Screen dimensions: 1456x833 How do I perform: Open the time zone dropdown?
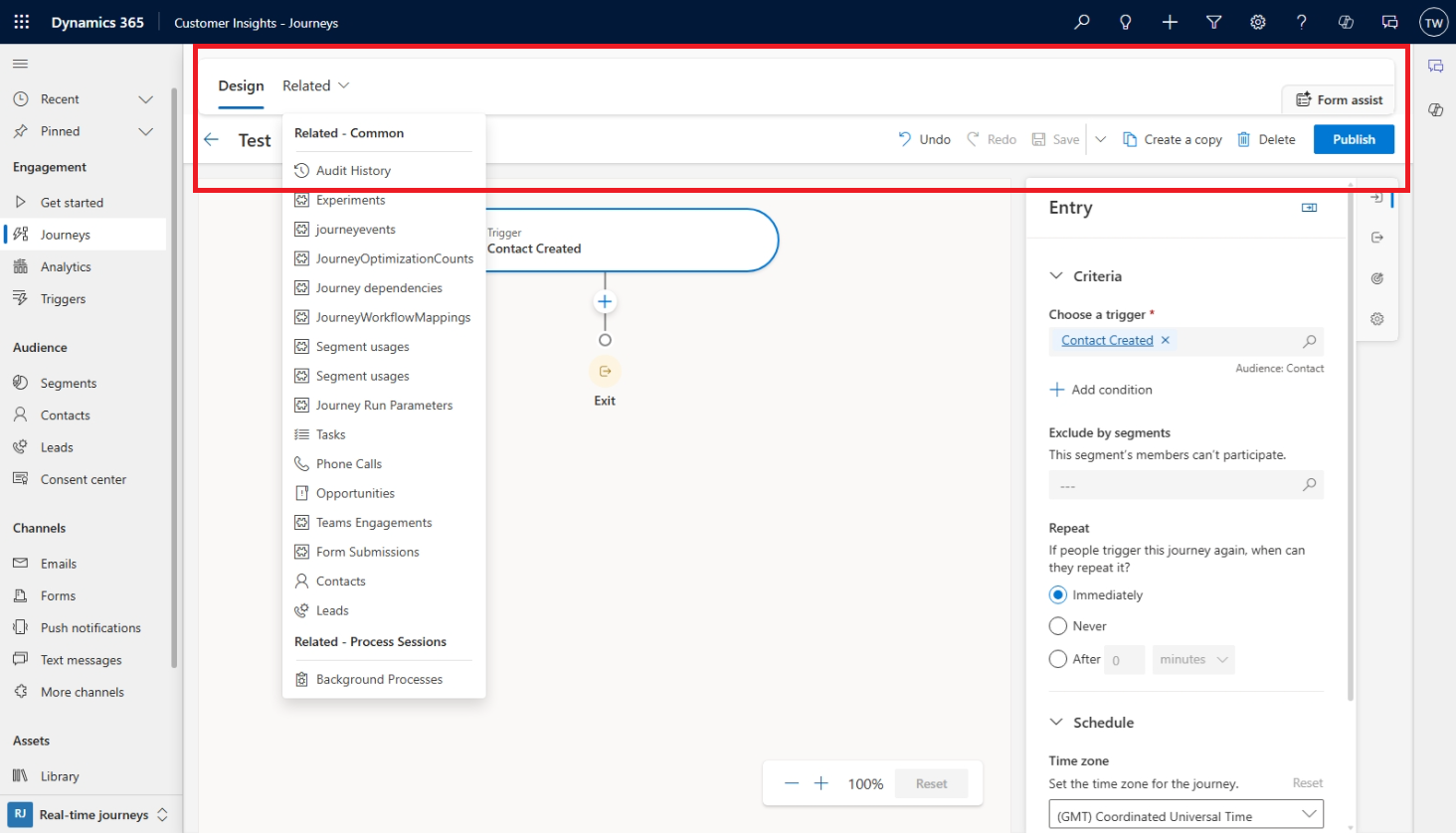(1186, 815)
